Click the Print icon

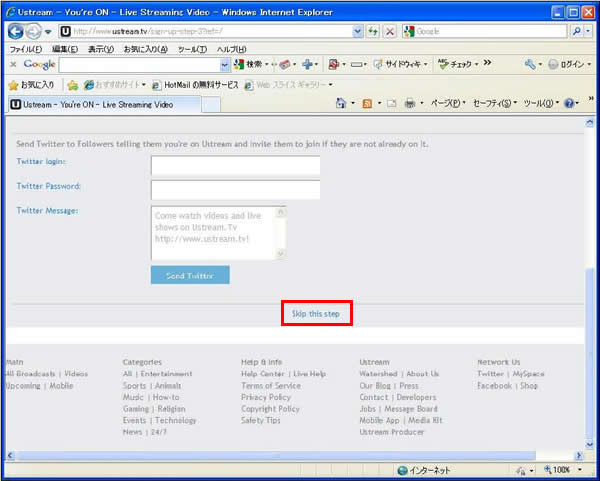[x=410, y=103]
